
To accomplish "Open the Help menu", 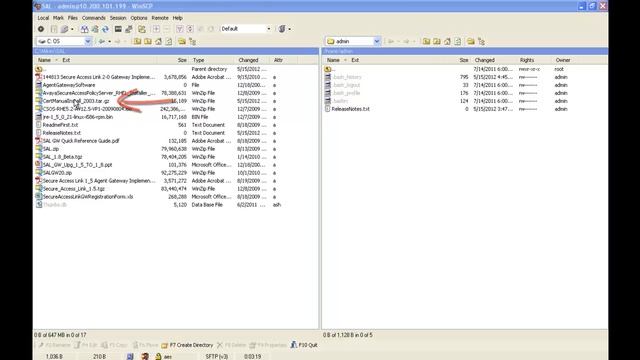I will pyautogui.click(x=177, y=18).
